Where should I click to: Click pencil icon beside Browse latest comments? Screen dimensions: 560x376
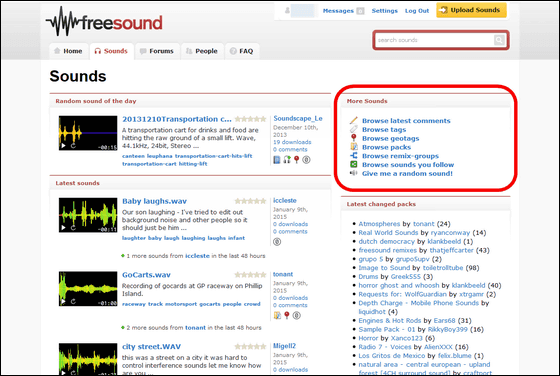point(354,120)
